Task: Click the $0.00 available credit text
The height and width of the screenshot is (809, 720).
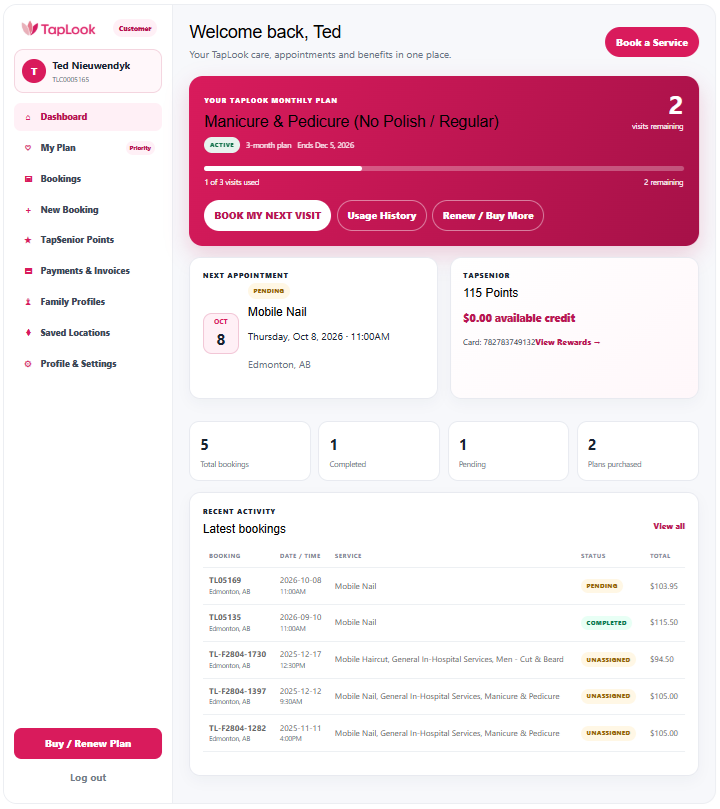Action: 519,318
